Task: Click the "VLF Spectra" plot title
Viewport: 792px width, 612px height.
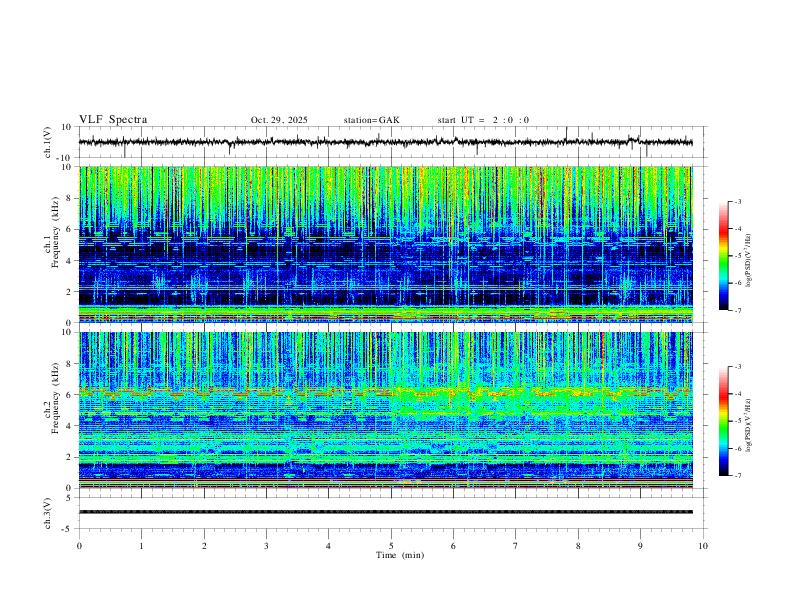Action: pos(113,120)
